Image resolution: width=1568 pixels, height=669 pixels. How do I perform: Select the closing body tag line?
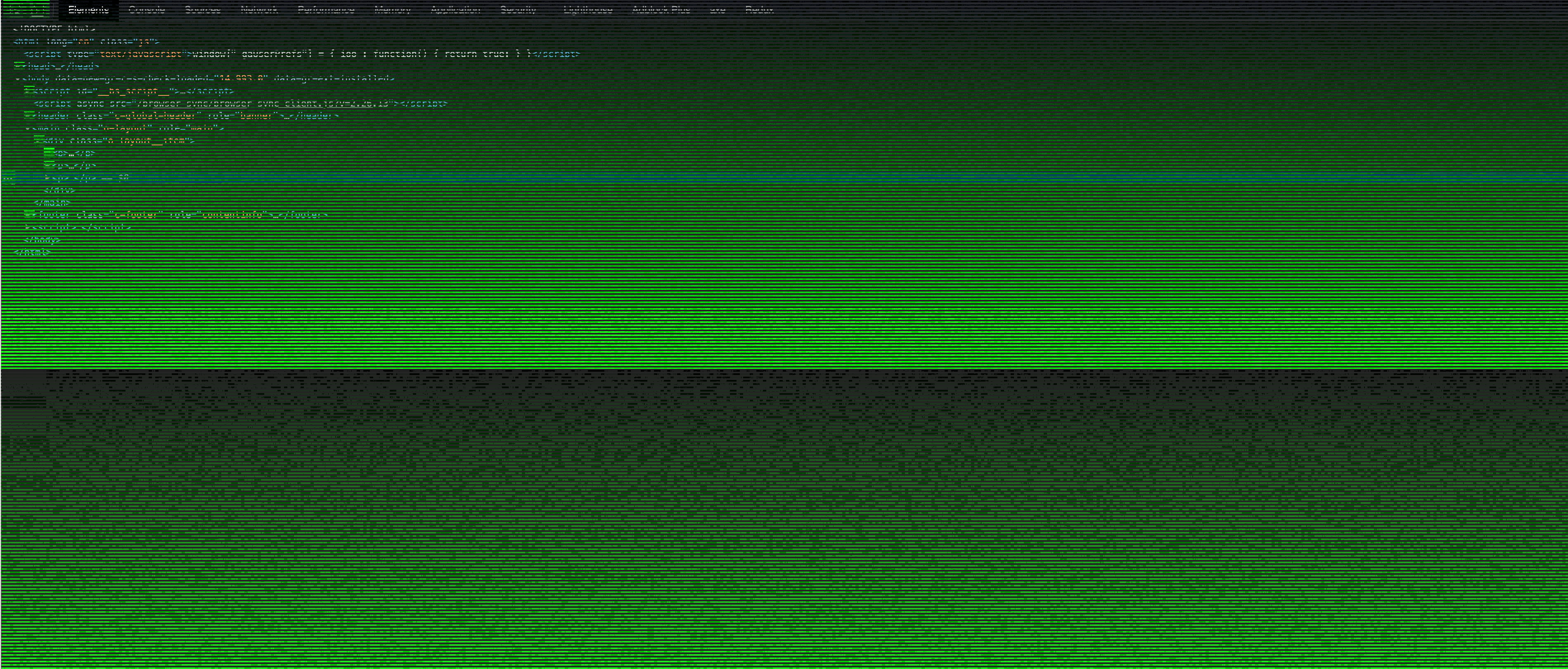(42, 240)
